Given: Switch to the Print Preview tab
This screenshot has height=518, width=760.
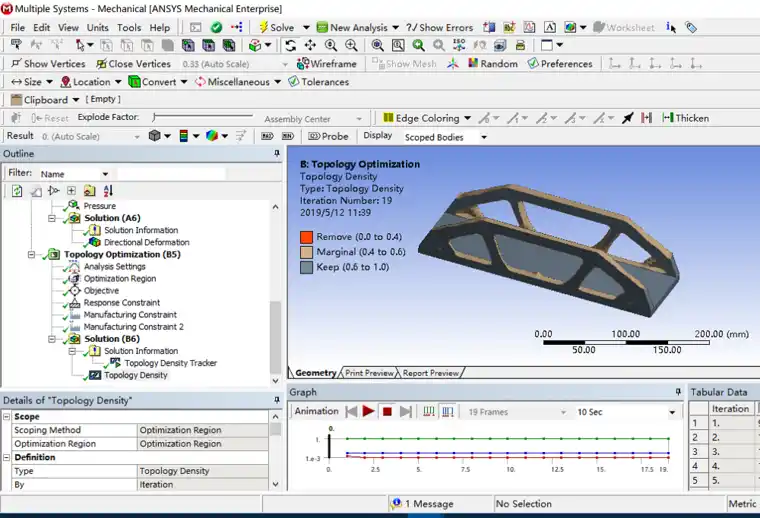Looking at the screenshot, I should 369,373.
